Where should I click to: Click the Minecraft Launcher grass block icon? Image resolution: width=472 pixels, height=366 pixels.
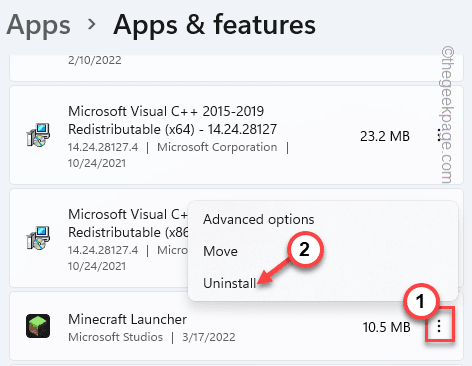pyautogui.click(x=38, y=326)
